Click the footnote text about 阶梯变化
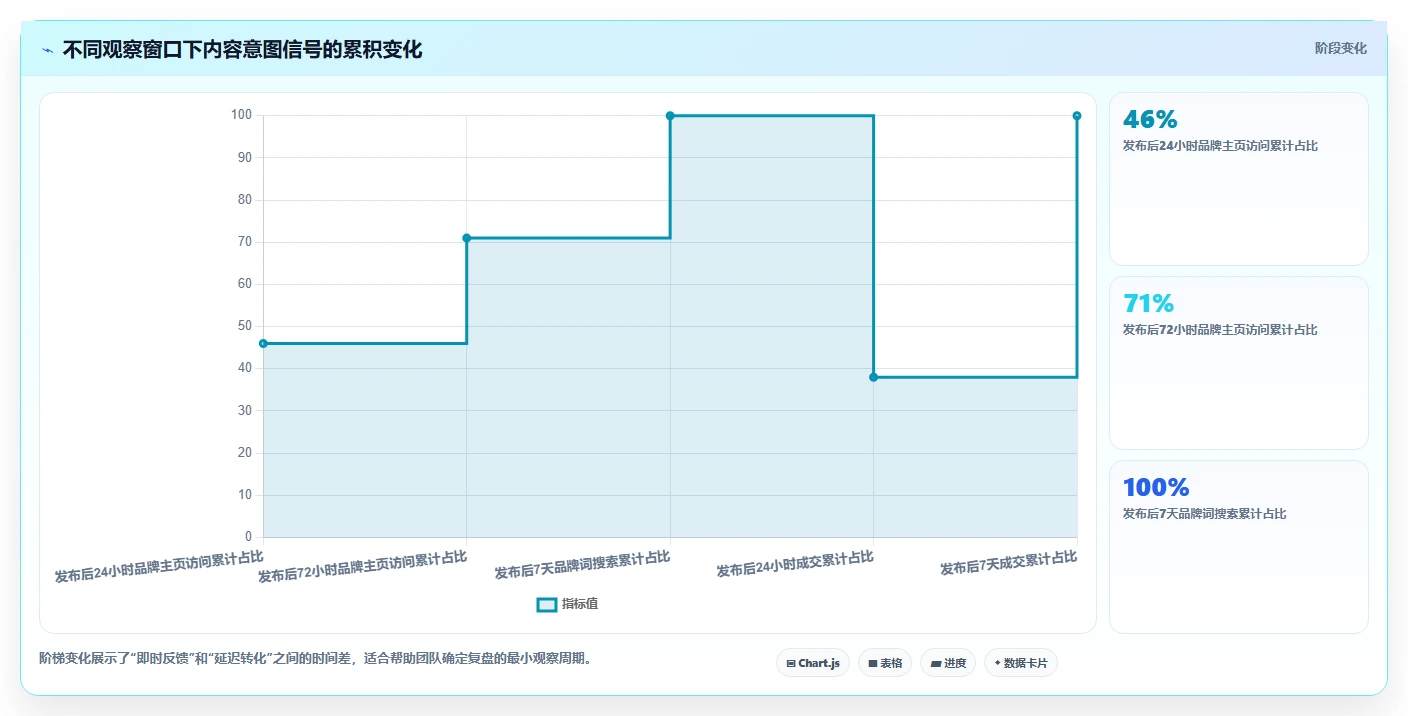This screenshot has height=716, width=1408. 315,658
